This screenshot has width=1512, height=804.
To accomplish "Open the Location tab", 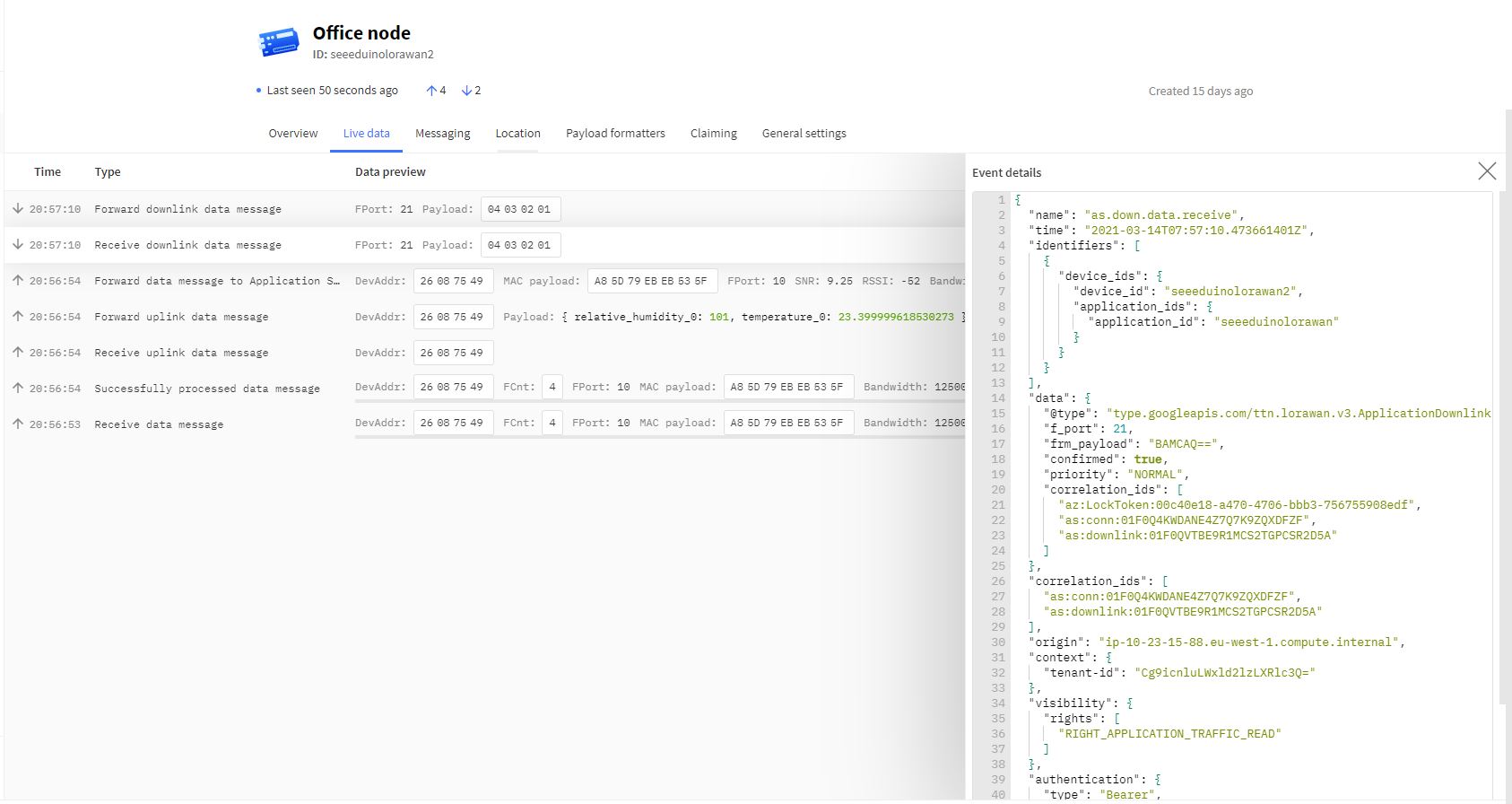I will (517, 134).
